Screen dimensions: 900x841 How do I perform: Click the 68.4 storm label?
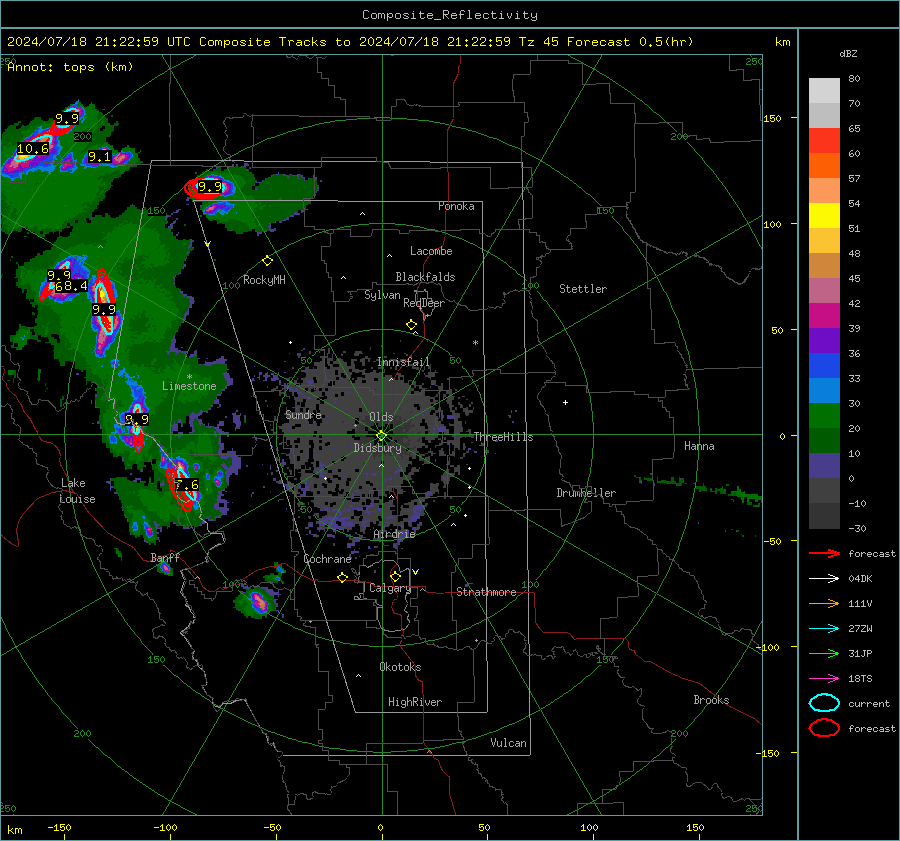(x=71, y=286)
